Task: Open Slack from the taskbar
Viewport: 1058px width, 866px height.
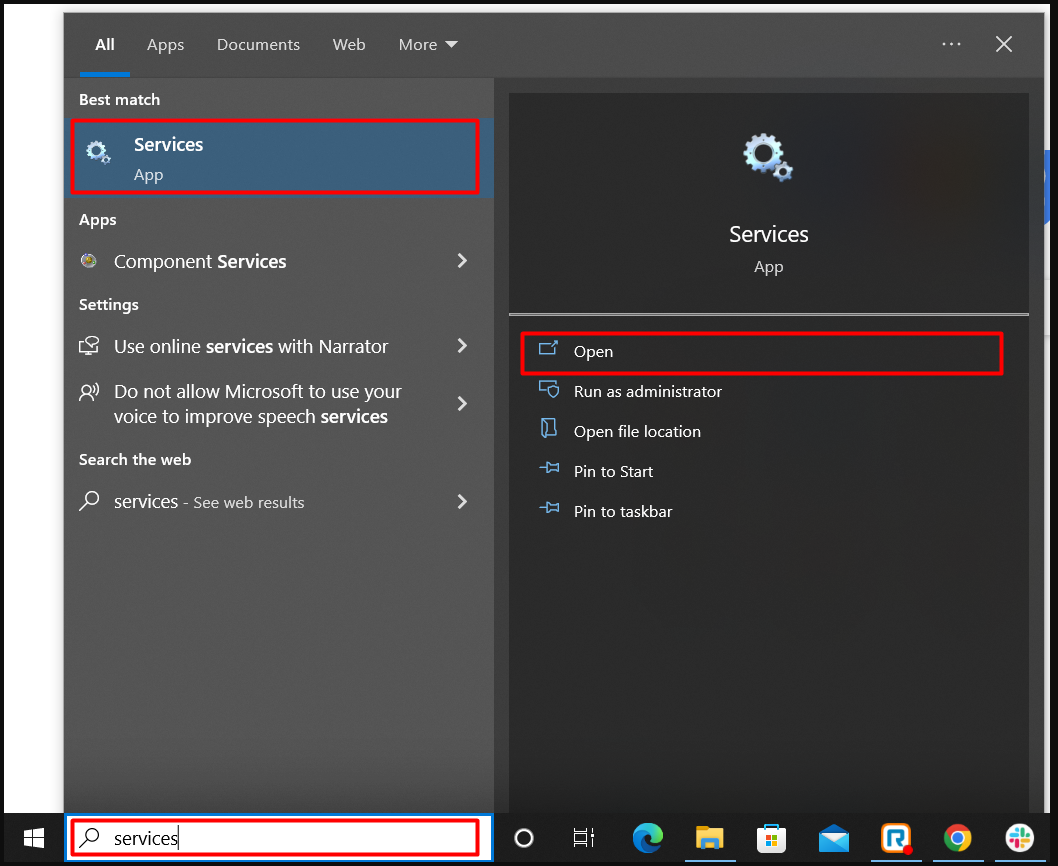Action: click(x=1019, y=838)
